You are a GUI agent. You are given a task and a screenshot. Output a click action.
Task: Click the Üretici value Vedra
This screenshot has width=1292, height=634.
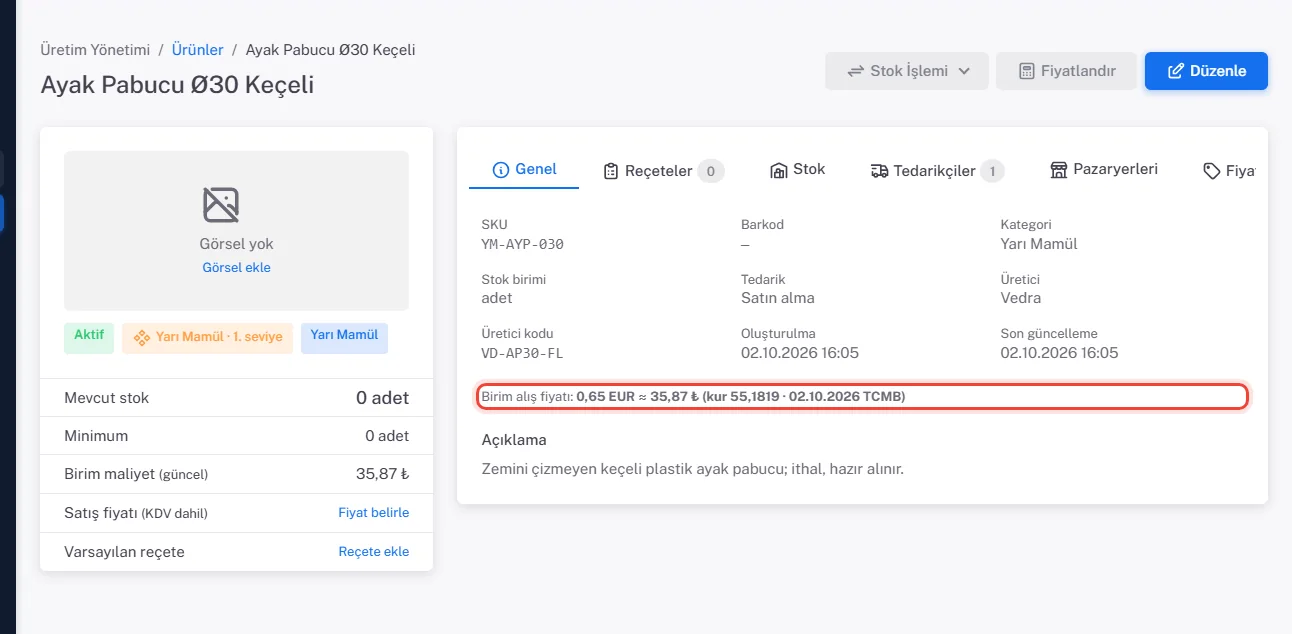[1020, 298]
